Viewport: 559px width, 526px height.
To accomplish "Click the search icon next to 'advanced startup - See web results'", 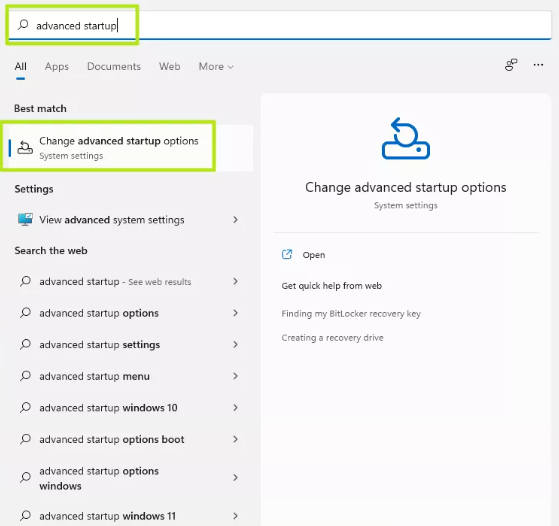I will click(x=25, y=281).
